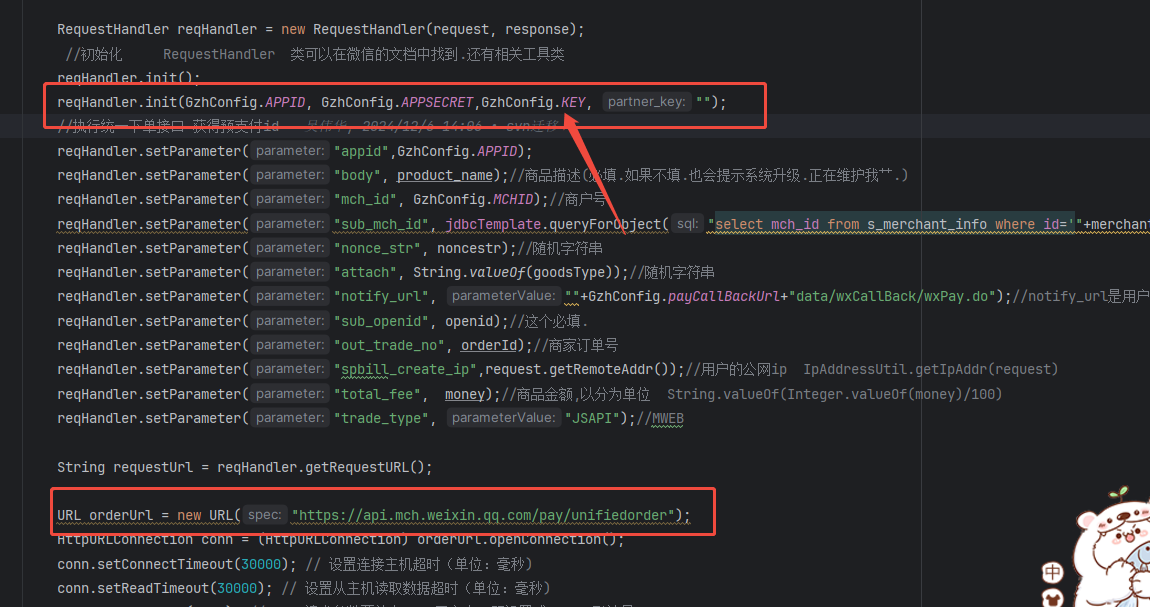Screen dimensions: 1150x607
Task: Click the partner_key: inlay hint
Action: 647,102
